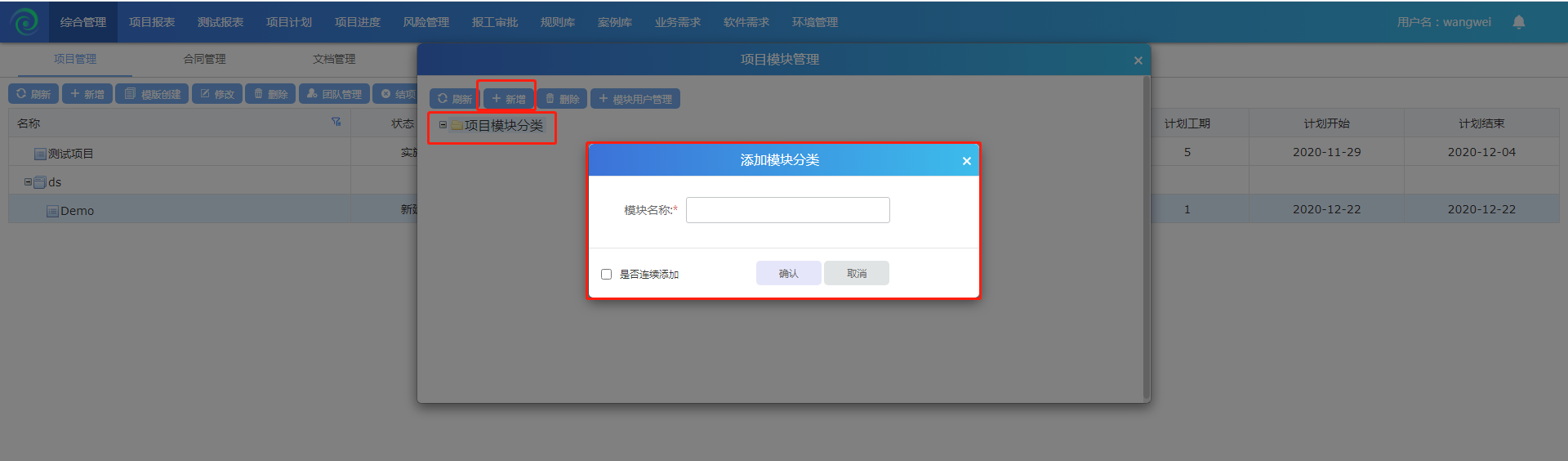Open the 软件需求 menu
The height and width of the screenshot is (461, 1568).
[x=746, y=22]
